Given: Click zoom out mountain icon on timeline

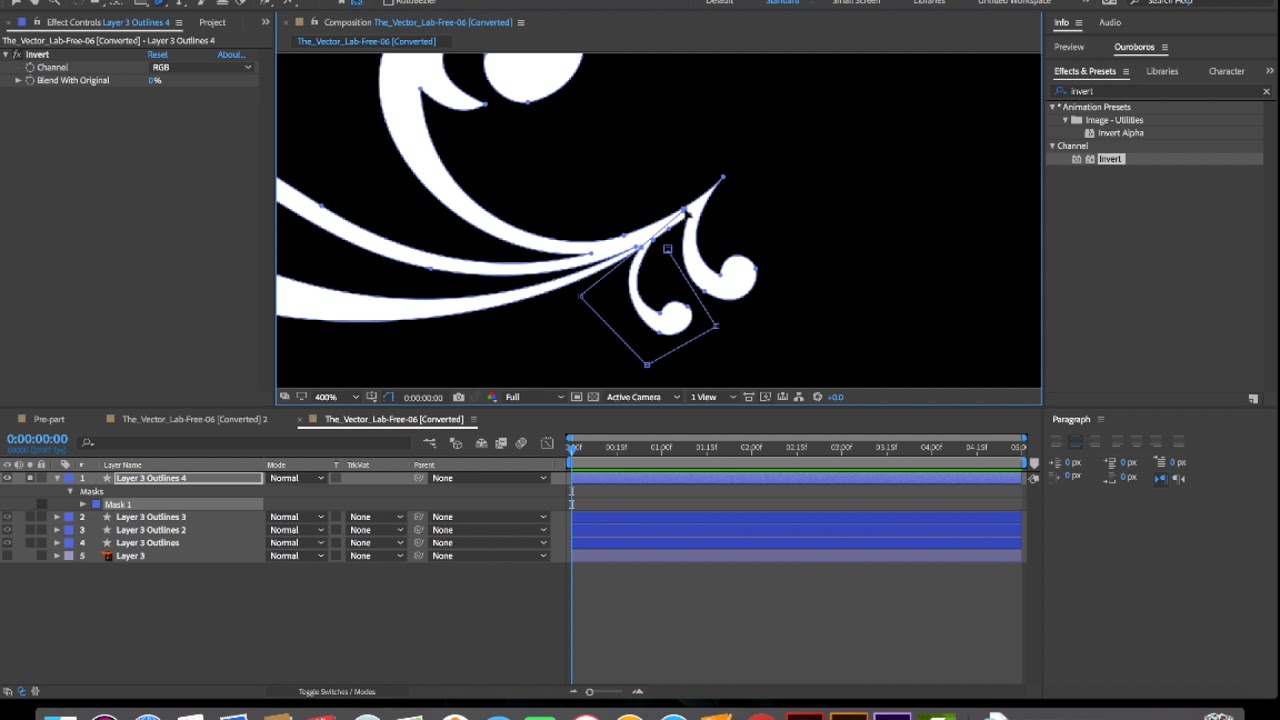Looking at the screenshot, I should click(x=573, y=691).
